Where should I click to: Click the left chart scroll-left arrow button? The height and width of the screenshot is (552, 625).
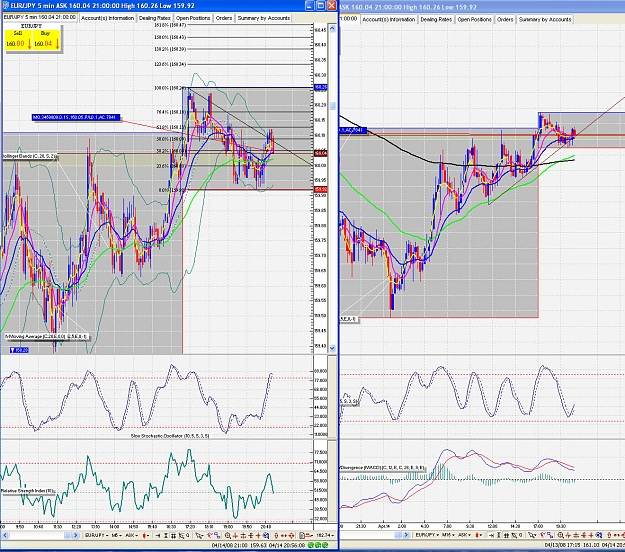pyautogui.click(x=5, y=535)
